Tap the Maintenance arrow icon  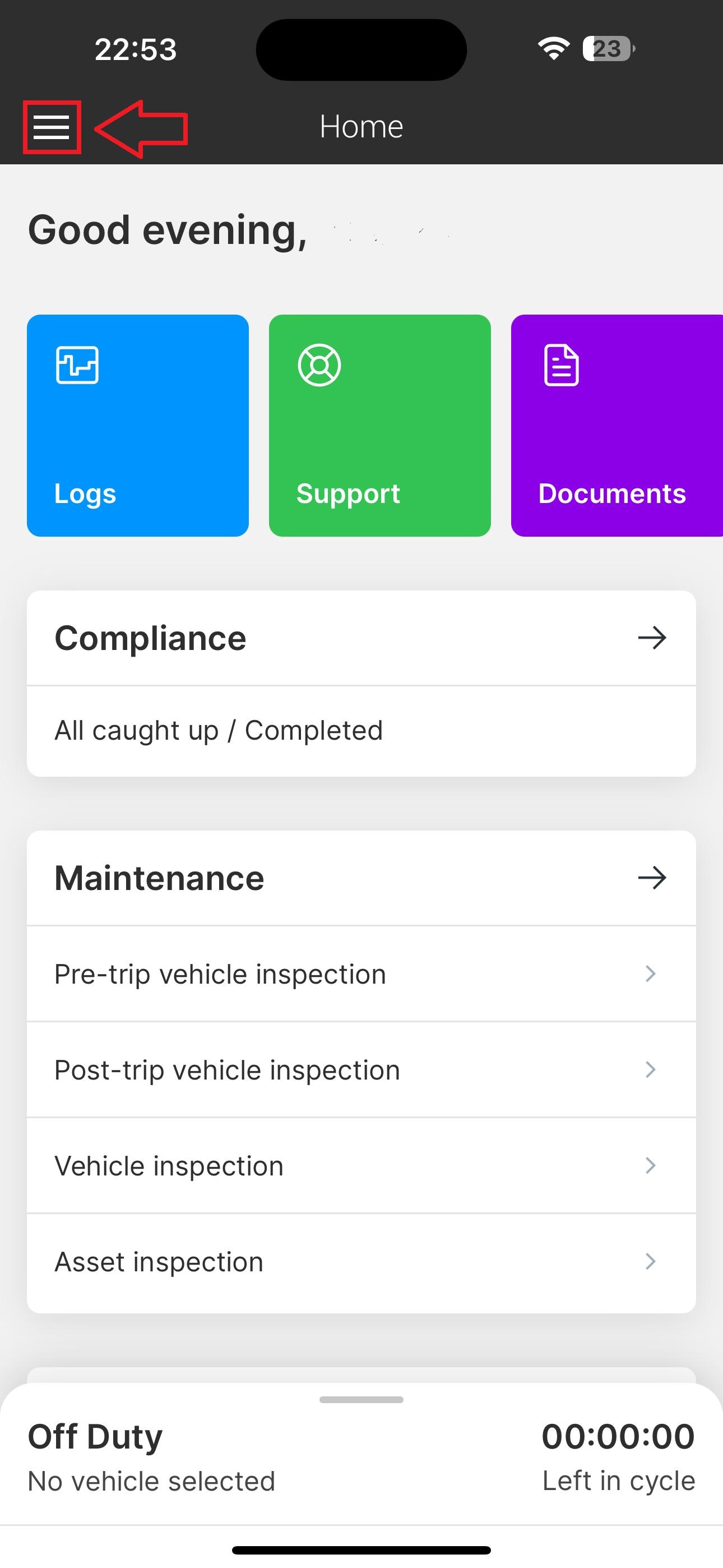point(652,878)
